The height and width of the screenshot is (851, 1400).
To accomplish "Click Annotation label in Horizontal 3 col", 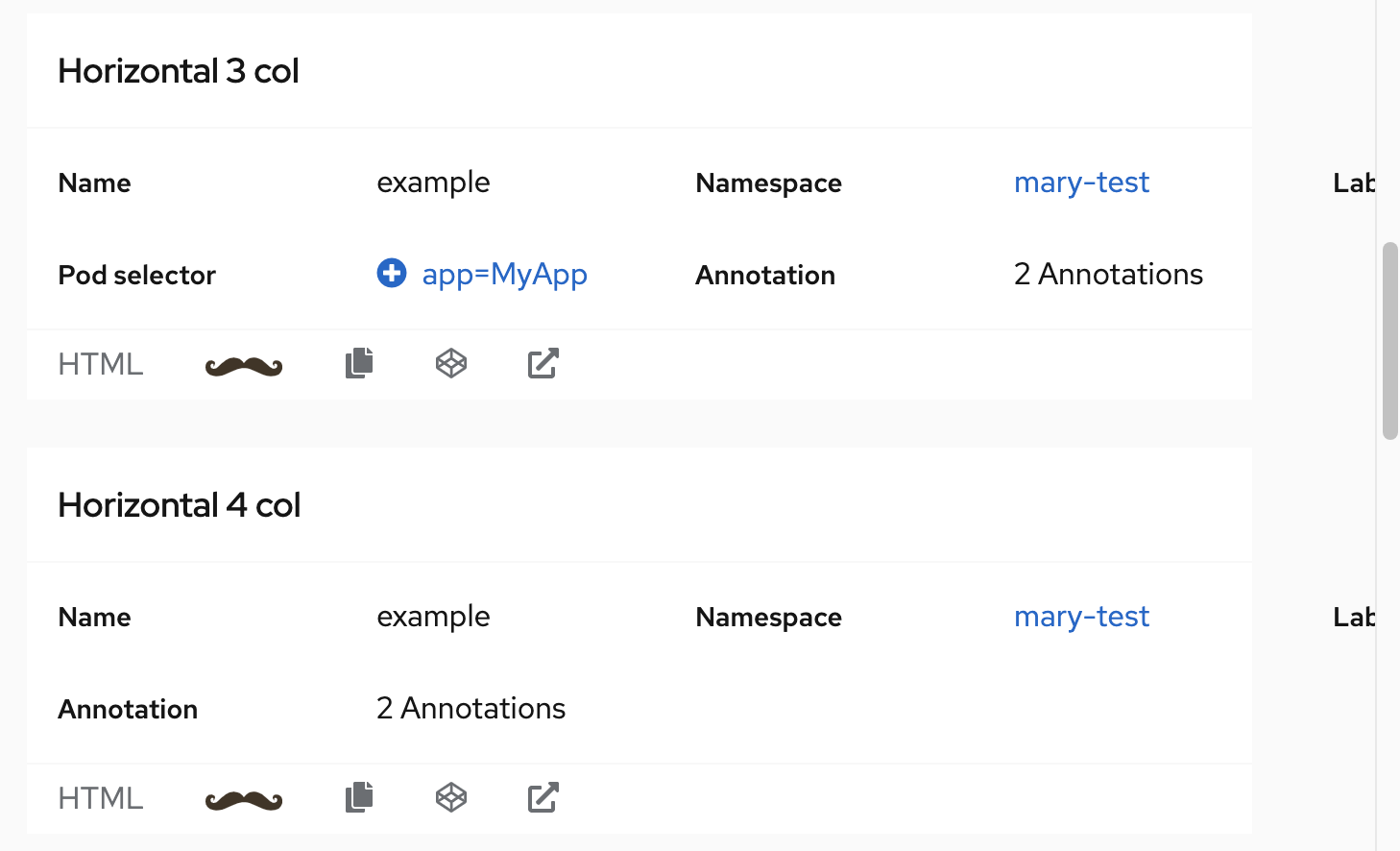I will [765, 276].
